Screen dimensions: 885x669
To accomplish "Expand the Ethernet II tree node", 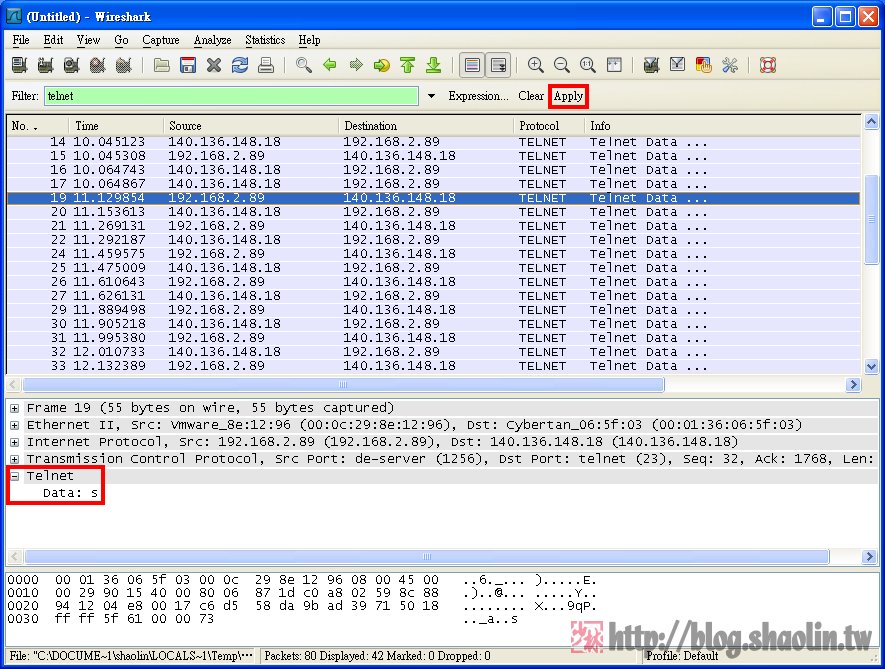I will [x=15, y=425].
